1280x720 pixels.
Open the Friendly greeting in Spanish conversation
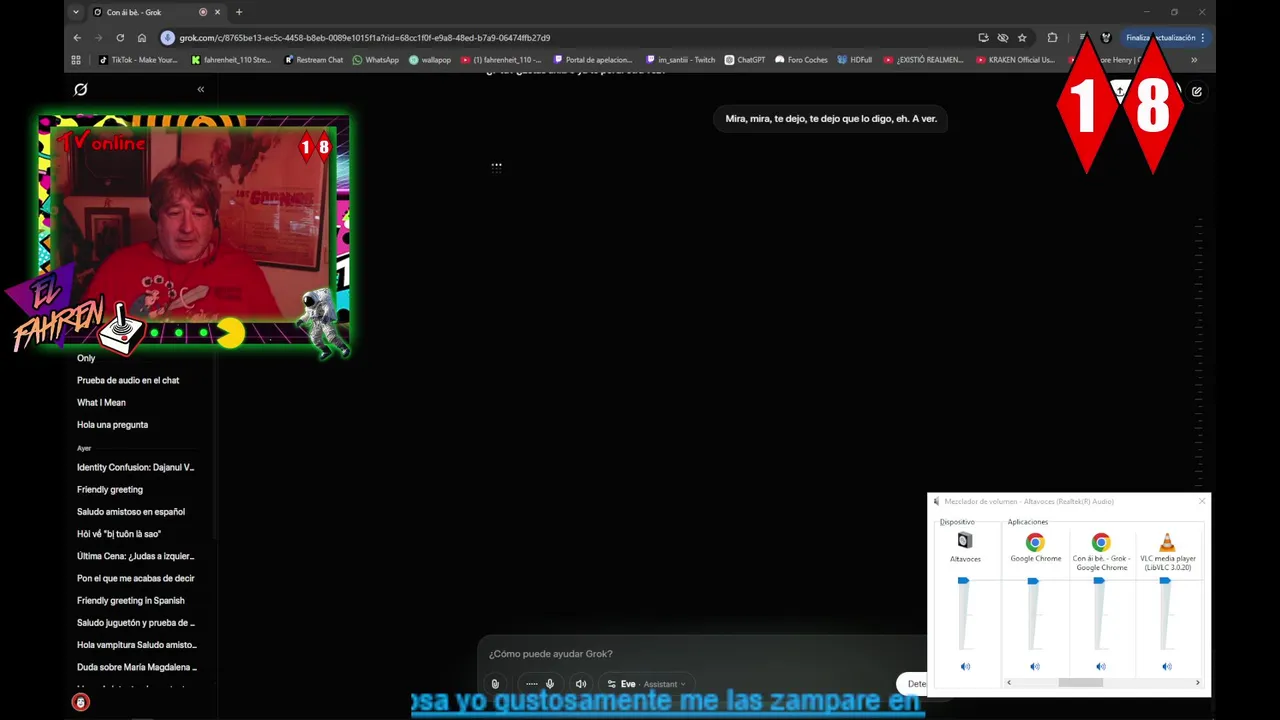click(x=131, y=600)
